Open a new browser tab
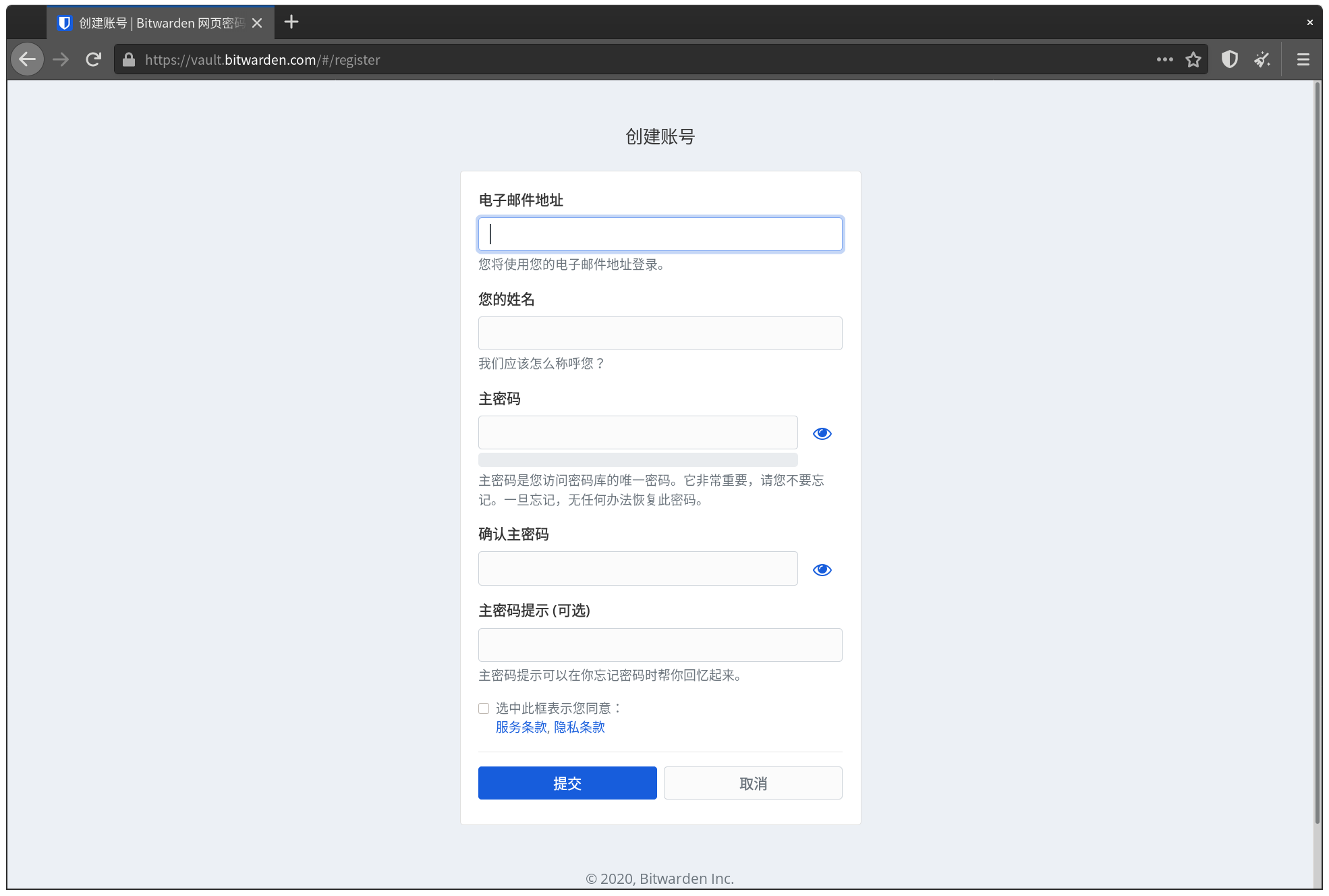This screenshot has width=1329, height=896. (x=291, y=22)
